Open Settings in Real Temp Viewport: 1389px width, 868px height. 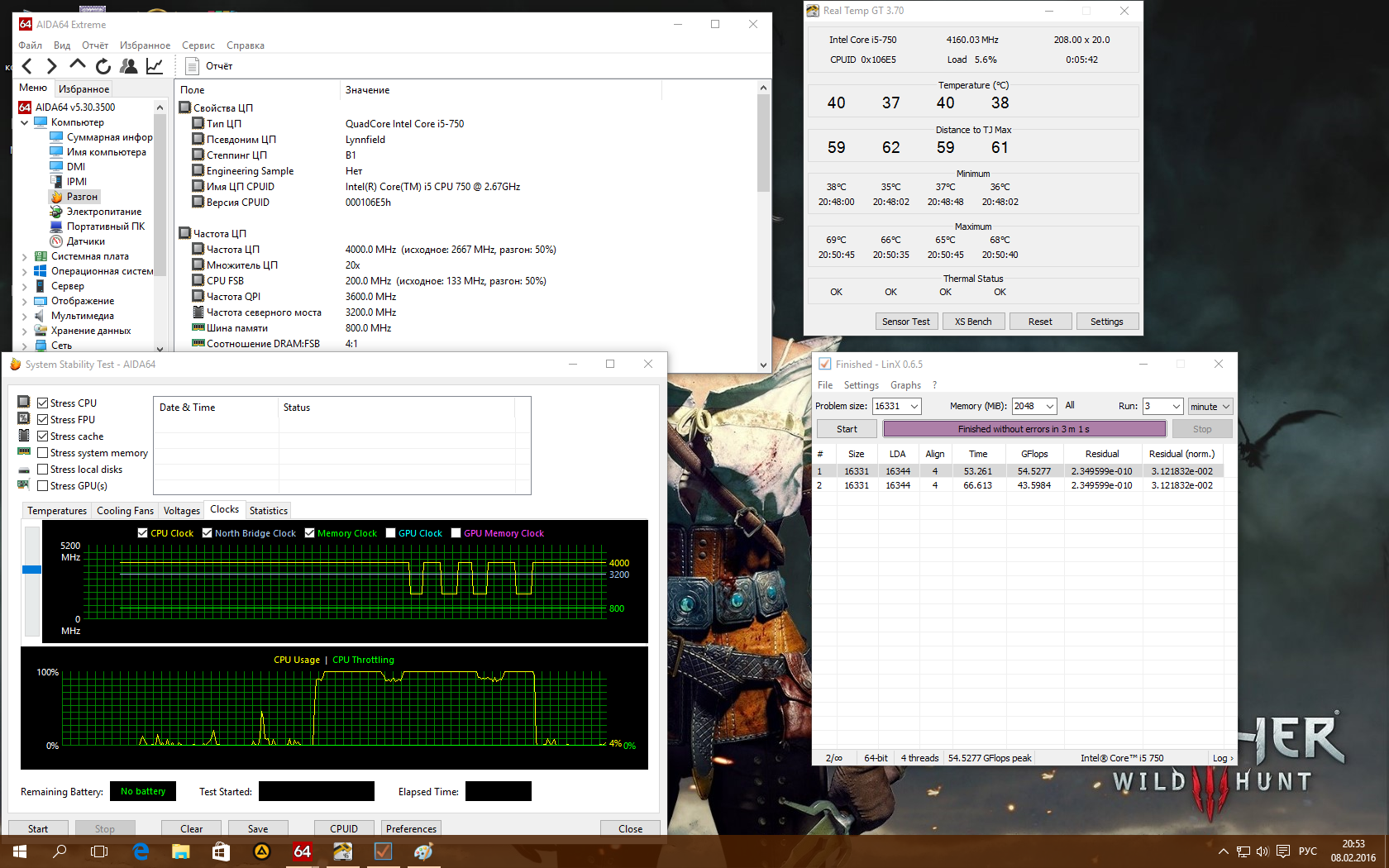click(1107, 322)
